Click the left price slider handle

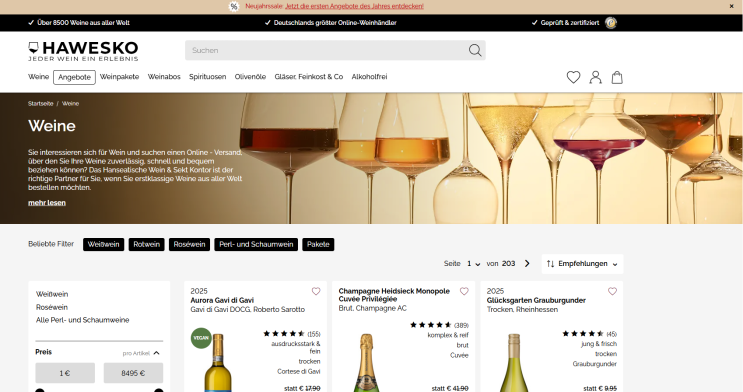click(40, 390)
